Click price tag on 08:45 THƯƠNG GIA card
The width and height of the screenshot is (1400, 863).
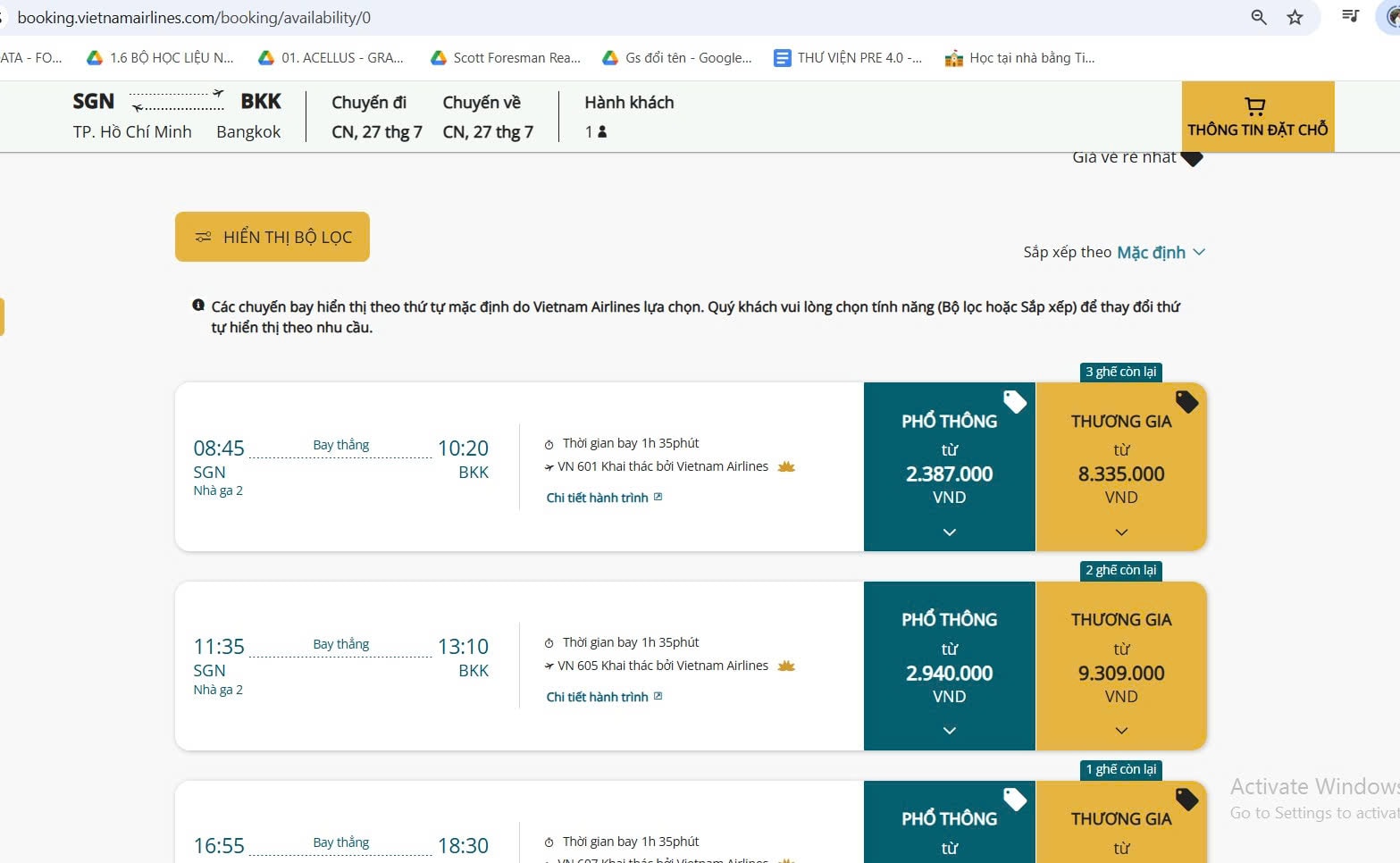[x=1186, y=402]
